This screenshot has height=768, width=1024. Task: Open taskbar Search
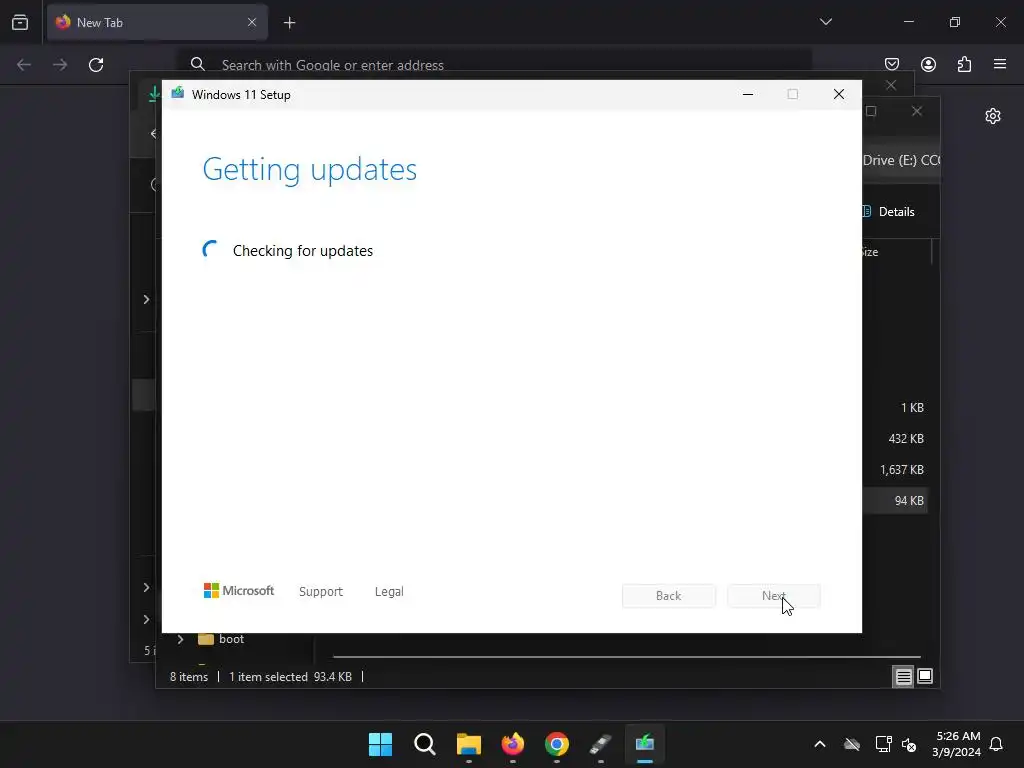[x=424, y=744]
